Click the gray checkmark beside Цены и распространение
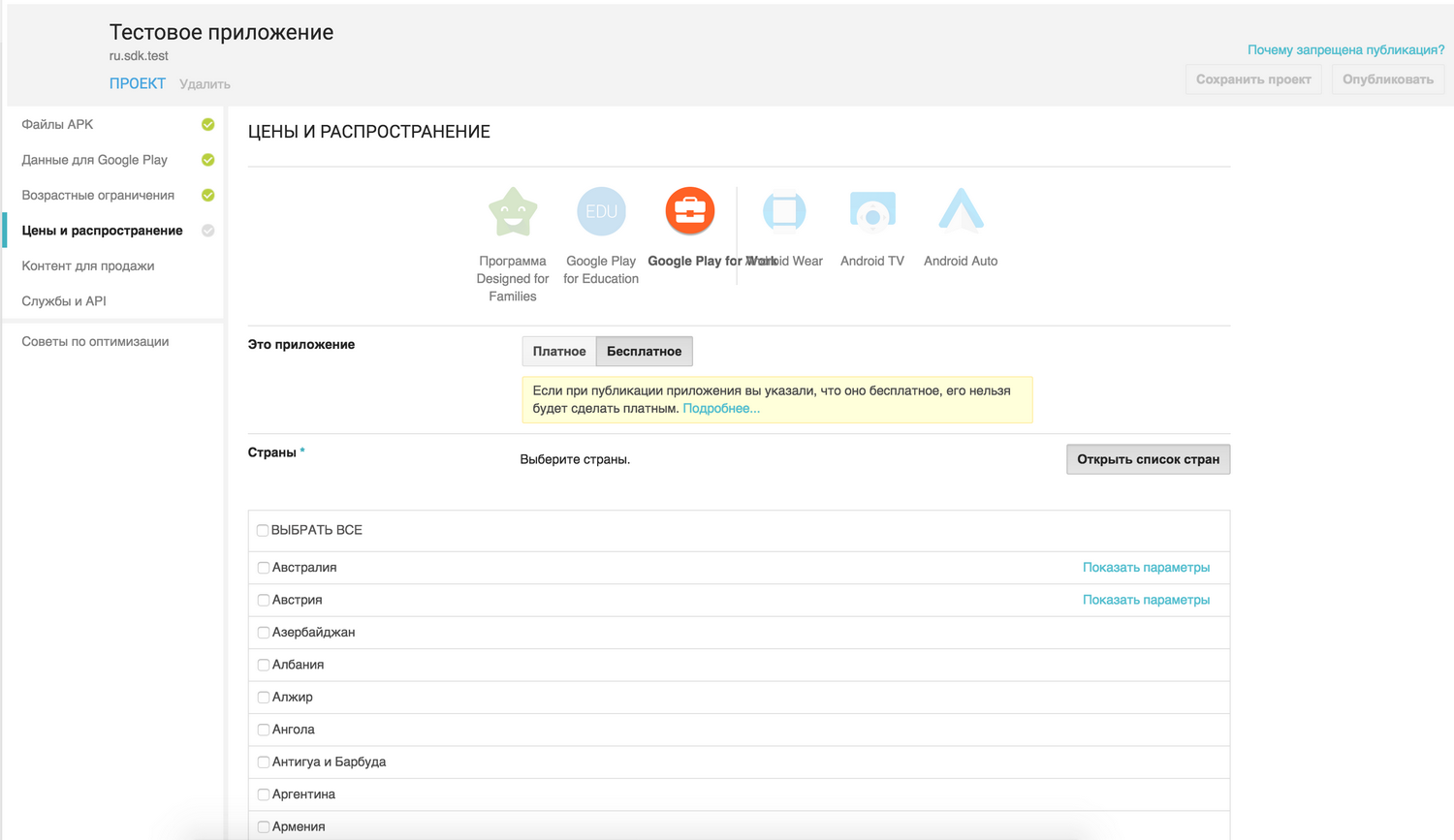1454x840 pixels. [x=207, y=231]
